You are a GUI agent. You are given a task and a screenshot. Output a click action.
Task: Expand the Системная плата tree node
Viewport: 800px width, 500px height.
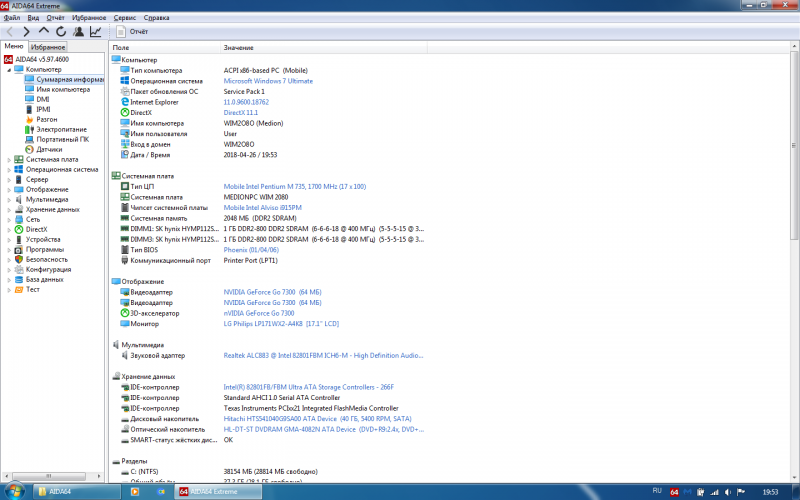pyautogui.click(x=9, y=160)
